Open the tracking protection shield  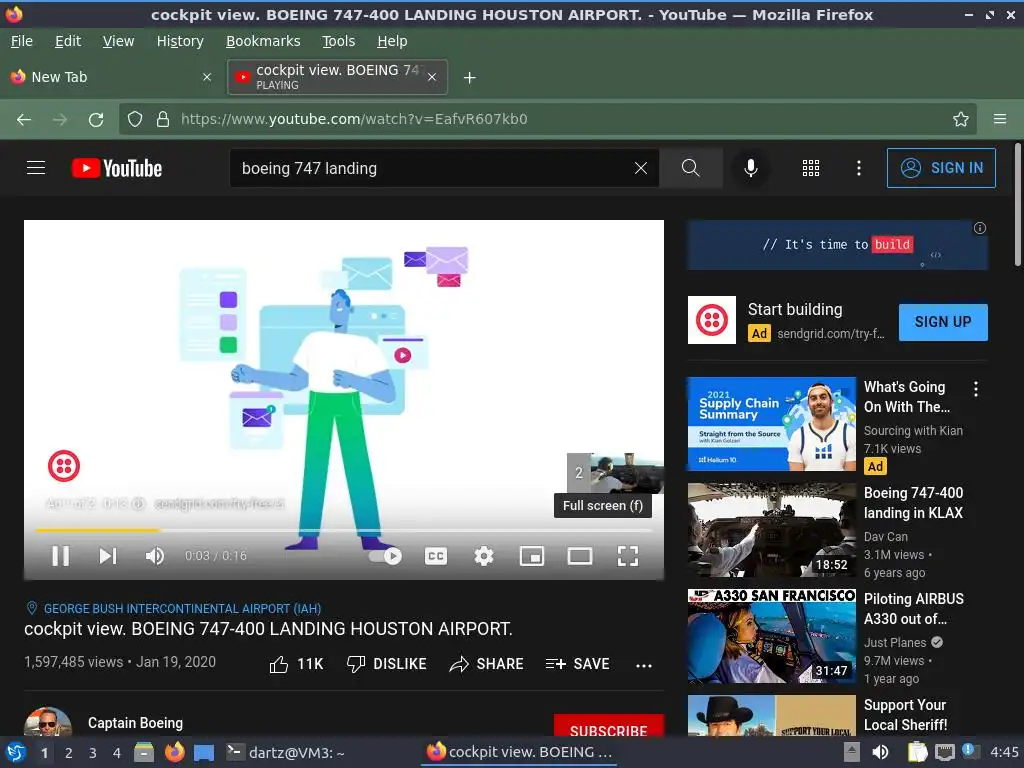(135, 120)
